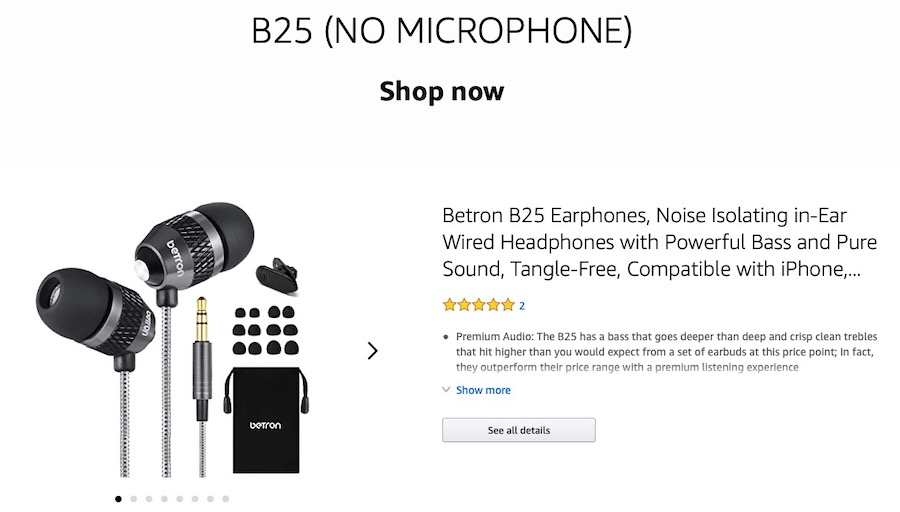Click the B25 (NO MICROPHONE) heading
This screenshot has height=512, width=900.
pyautogui.click(x=442, y=31)
